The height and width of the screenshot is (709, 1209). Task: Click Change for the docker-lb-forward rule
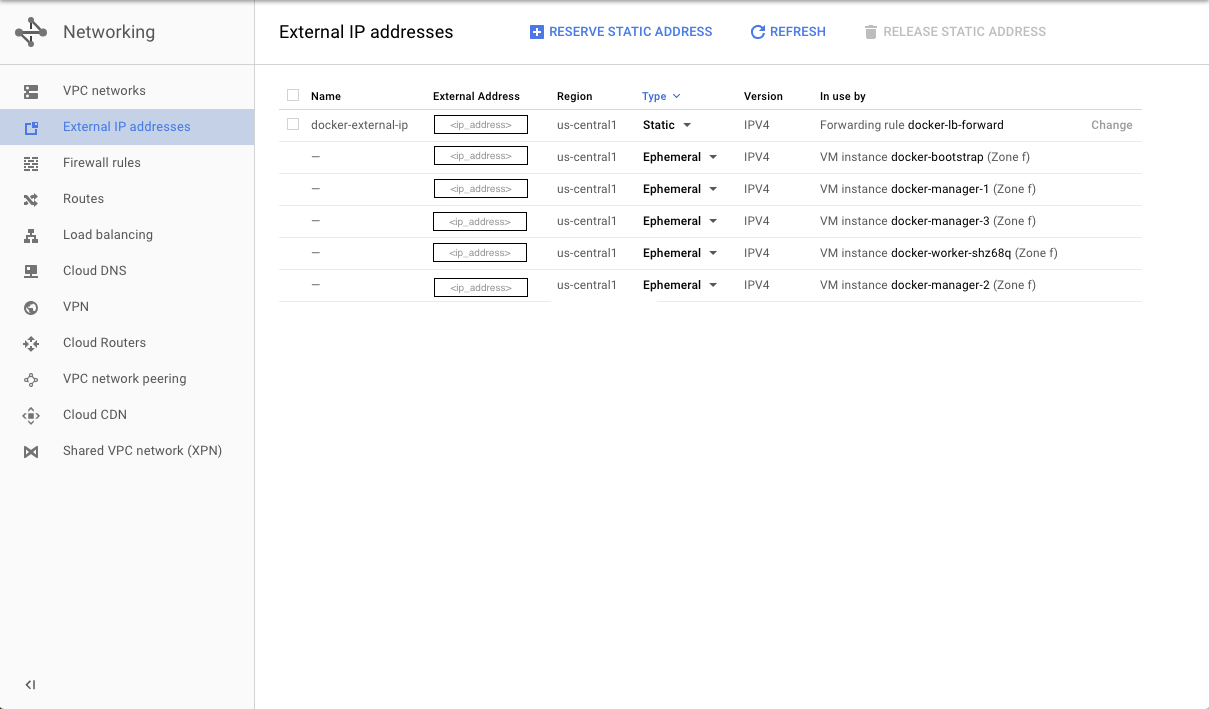(1112, 125)
